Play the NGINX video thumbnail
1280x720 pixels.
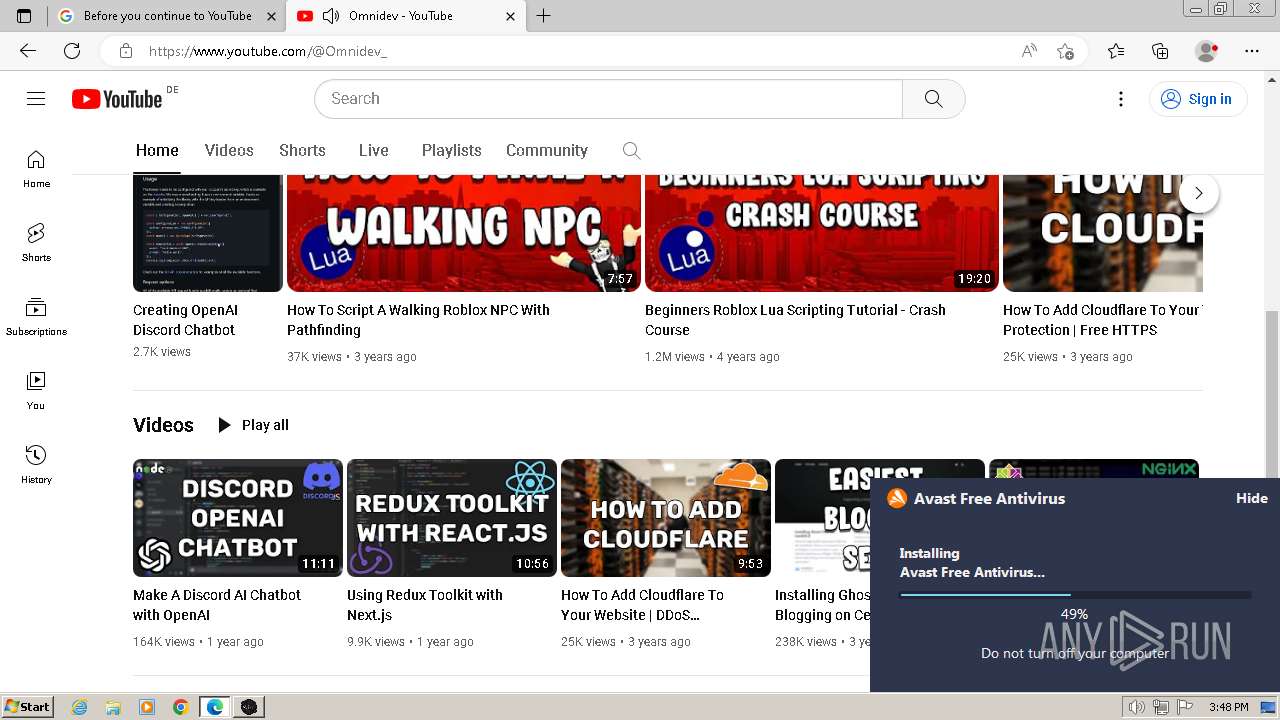coord(1094,468)
